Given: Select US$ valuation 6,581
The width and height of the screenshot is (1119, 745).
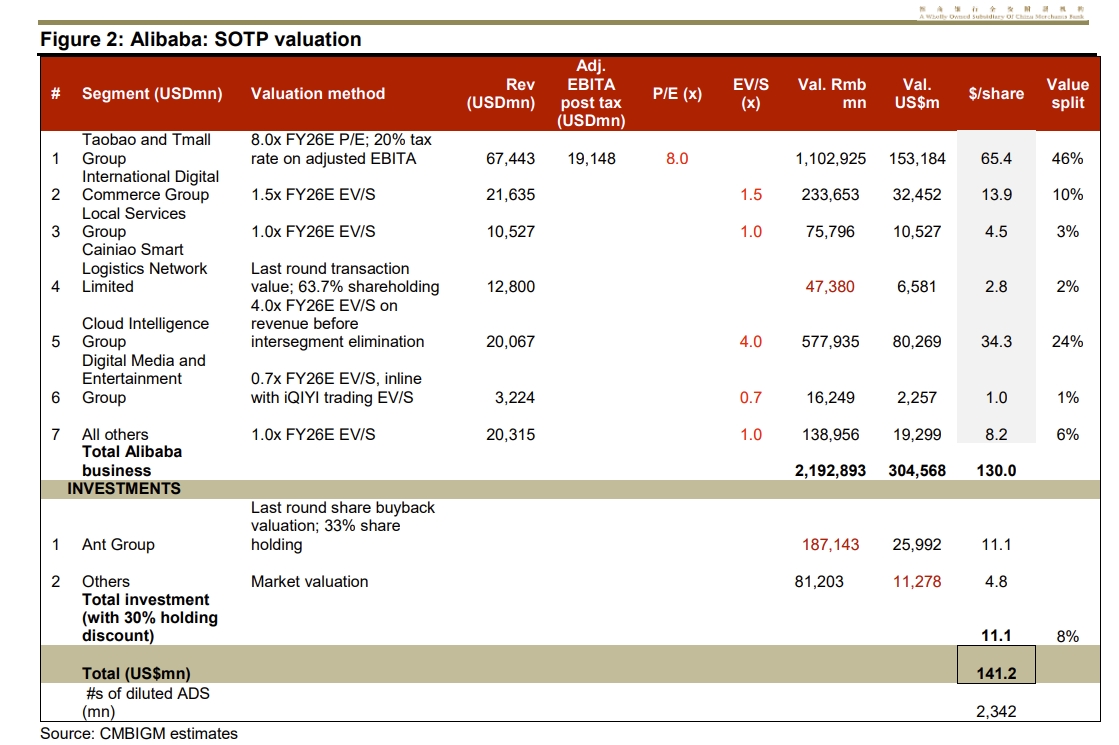Looking at the screenshot, I should click(917, 287).
